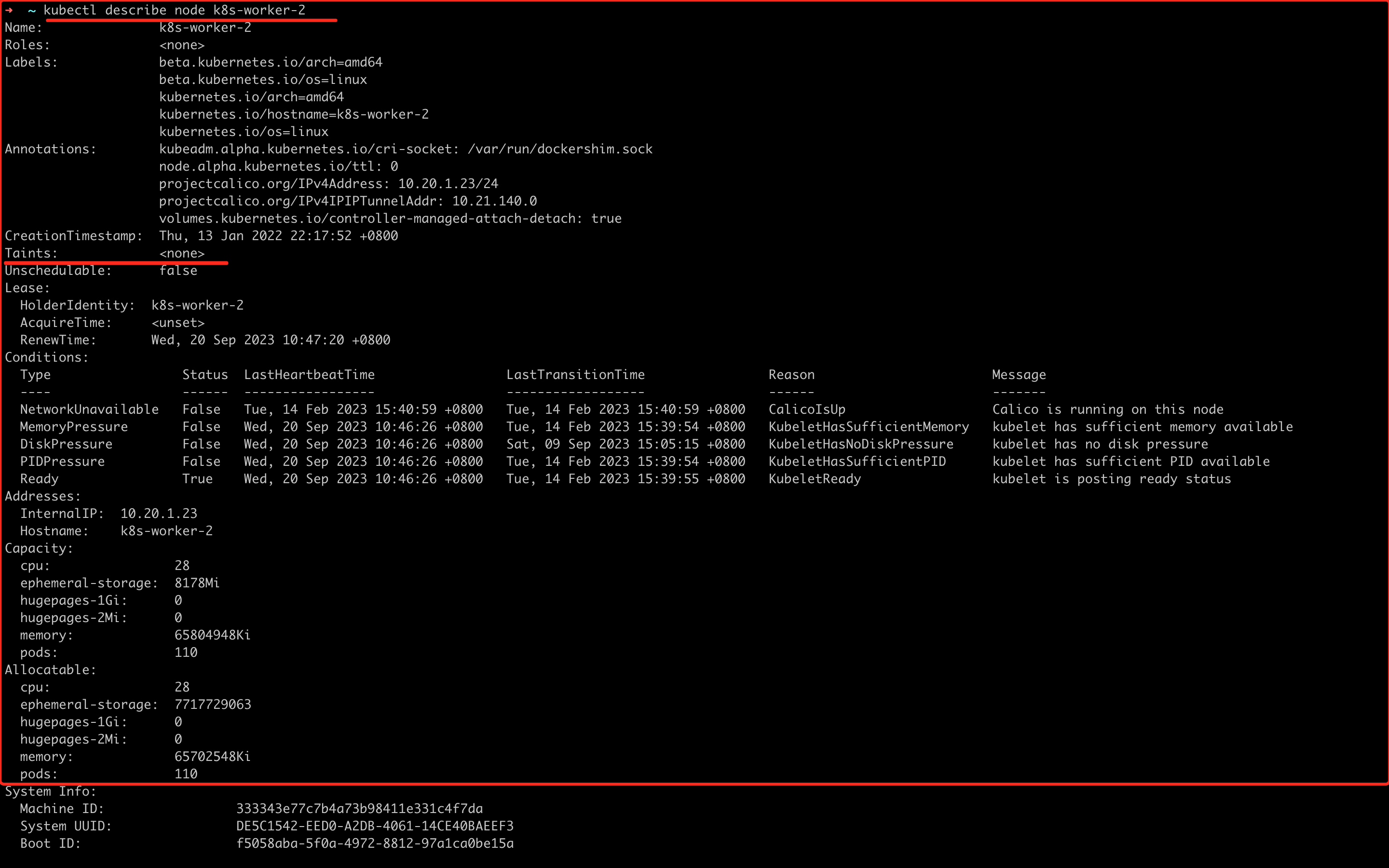Click the LastTransitionTime column header
Viewport: 1389px width, 868px height.
pos(575,375)
